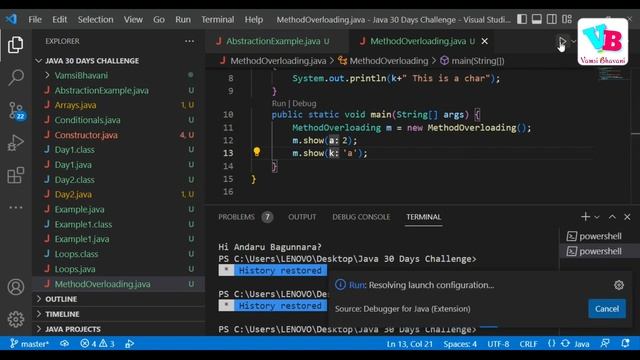Open the File menu
Viewport: 640px width, 360px height.
click(x=35, y=20)
